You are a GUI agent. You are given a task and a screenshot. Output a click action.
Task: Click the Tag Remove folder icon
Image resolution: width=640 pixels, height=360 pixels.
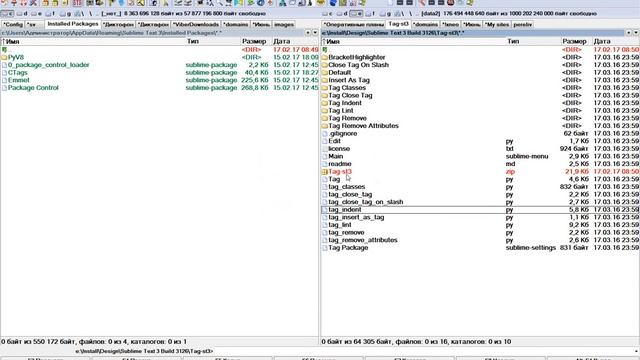[x=325, y=118]
